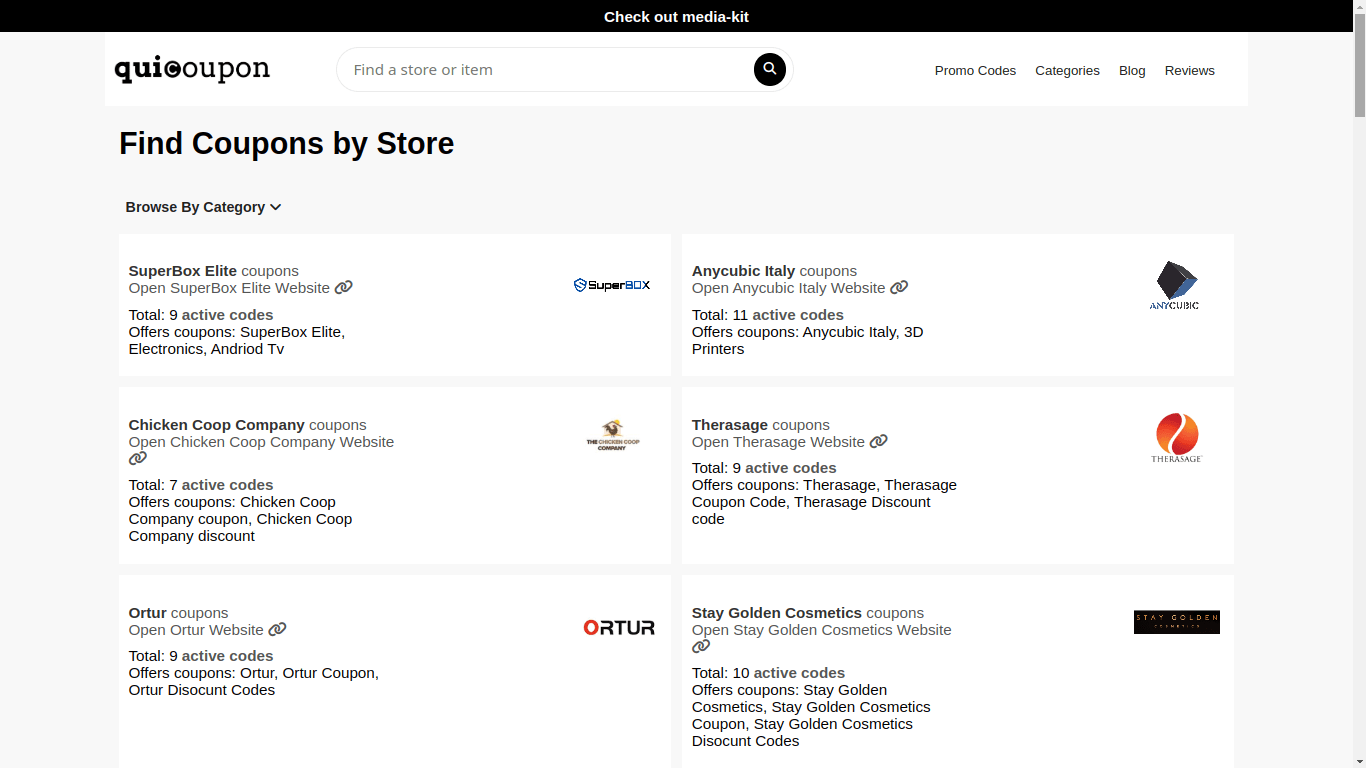Open the Ortur logo image

click(x=619, y=628)
